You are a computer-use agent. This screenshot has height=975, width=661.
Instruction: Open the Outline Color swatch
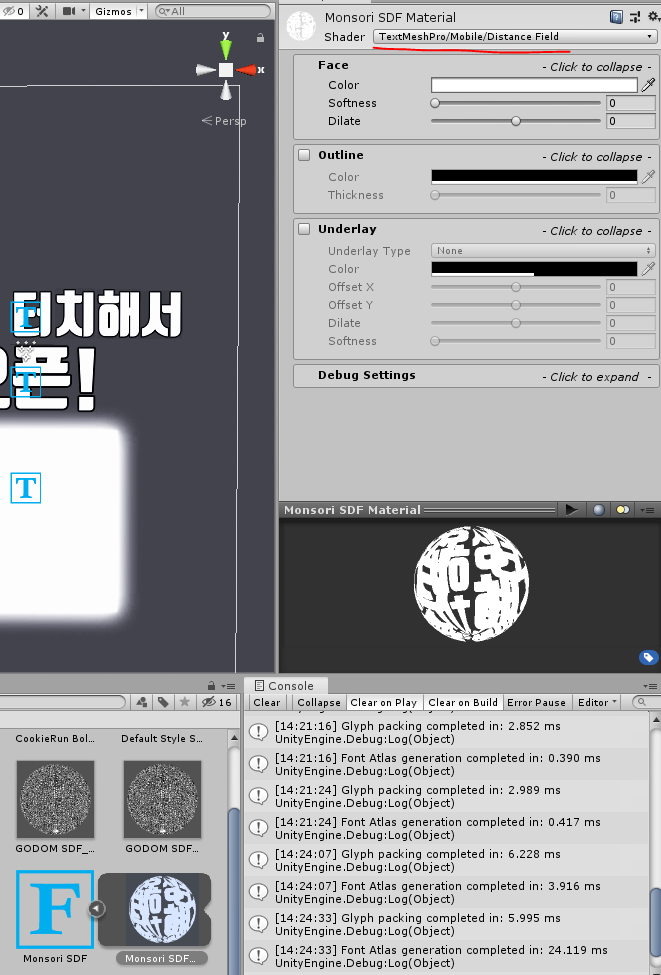[x=534, y=177]
